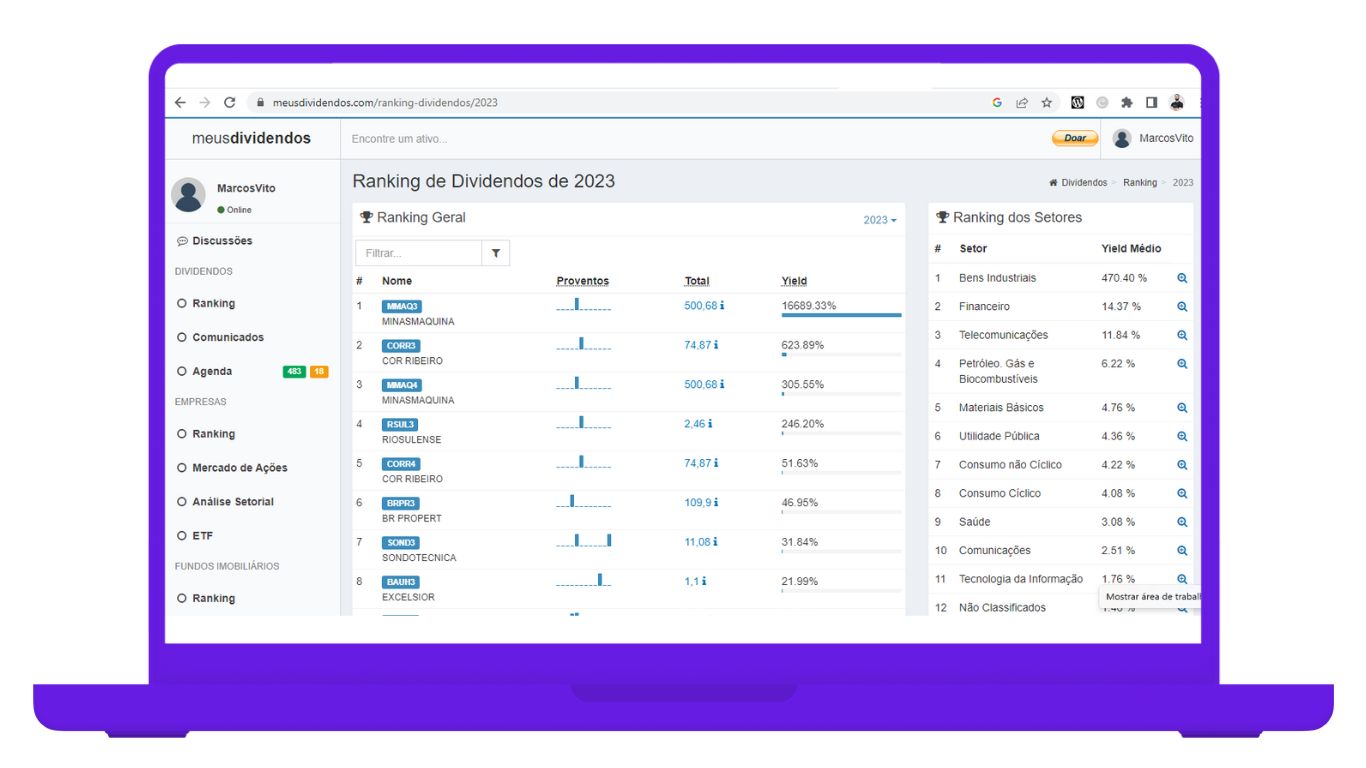The width and height of the screenshot is (1366, 768).
Task: Sort table by Yield column header
Action: (x=794, y=281)
